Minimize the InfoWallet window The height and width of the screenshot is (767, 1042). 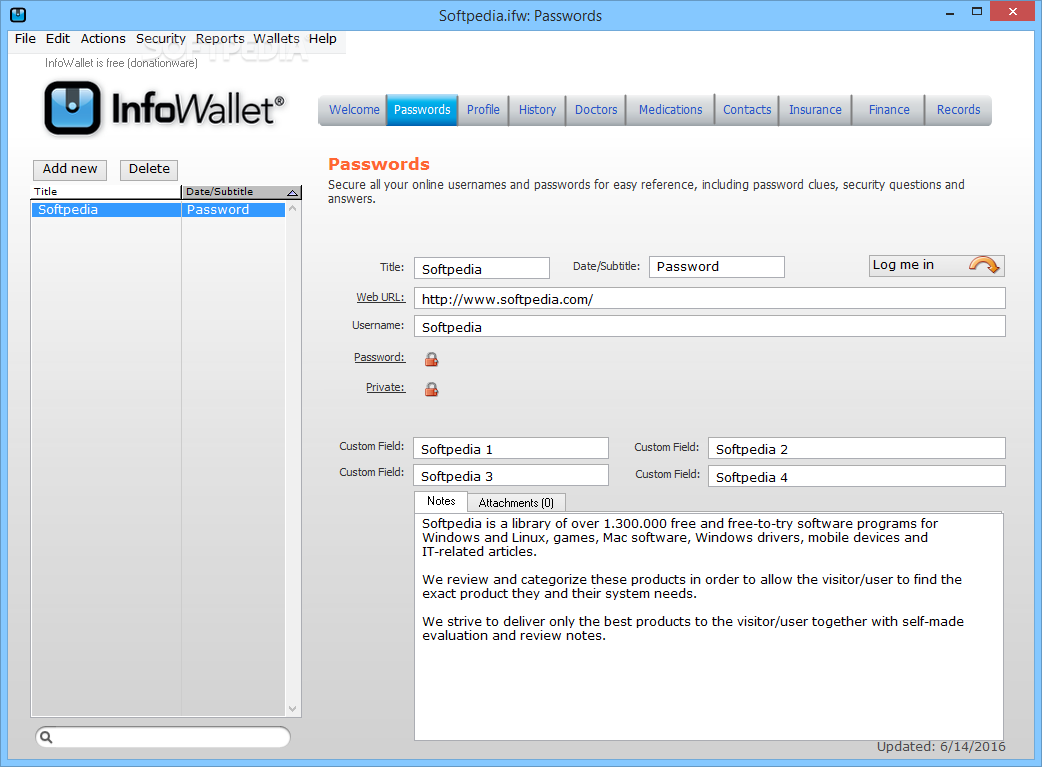pyautogui.click(x=950, y=12)
